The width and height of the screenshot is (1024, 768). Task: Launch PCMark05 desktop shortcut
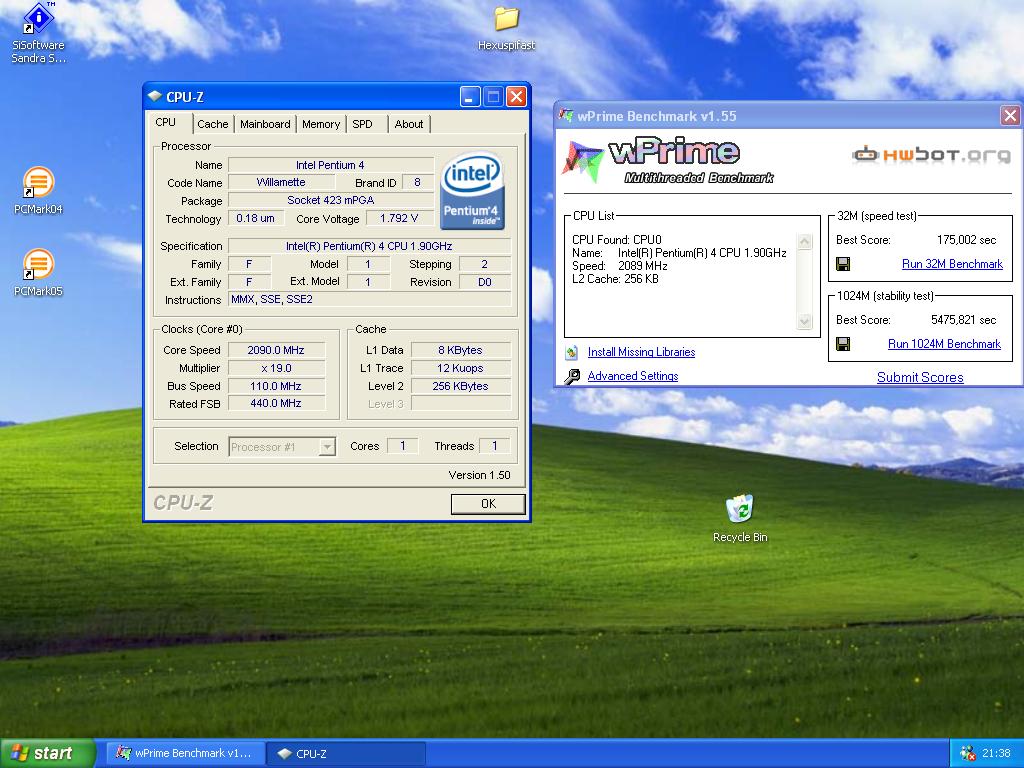[39, 272]
